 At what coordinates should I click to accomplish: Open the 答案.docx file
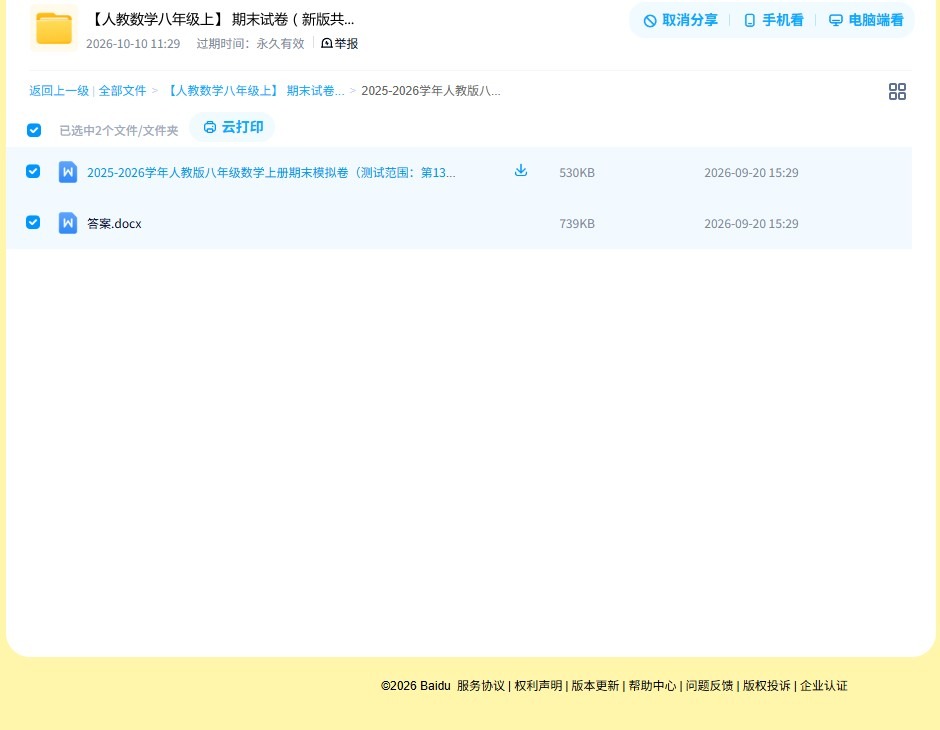pyautogui.click(x=114, y=224)
